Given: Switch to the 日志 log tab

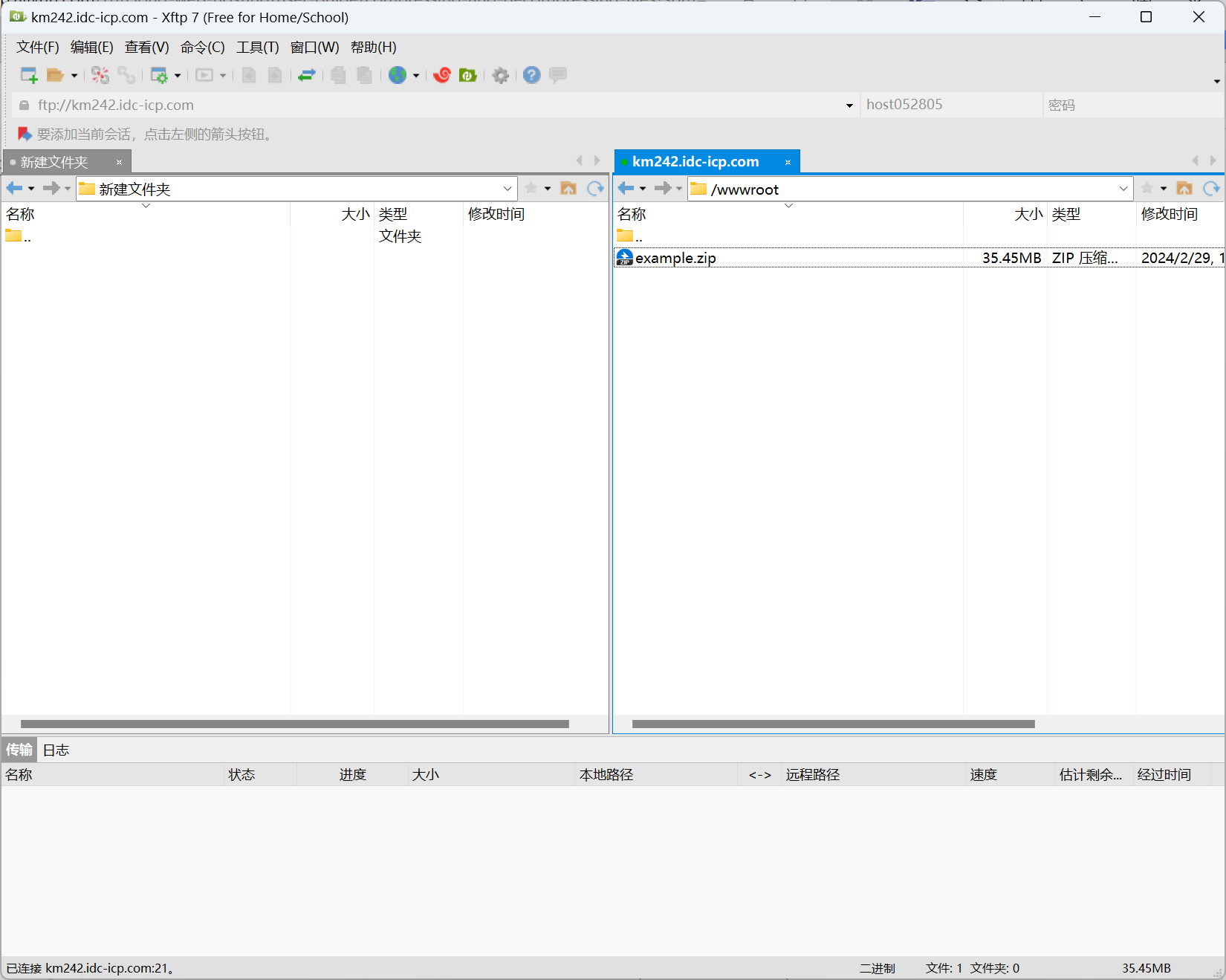Looking at the screenshot, I should (x=56, y=750).
